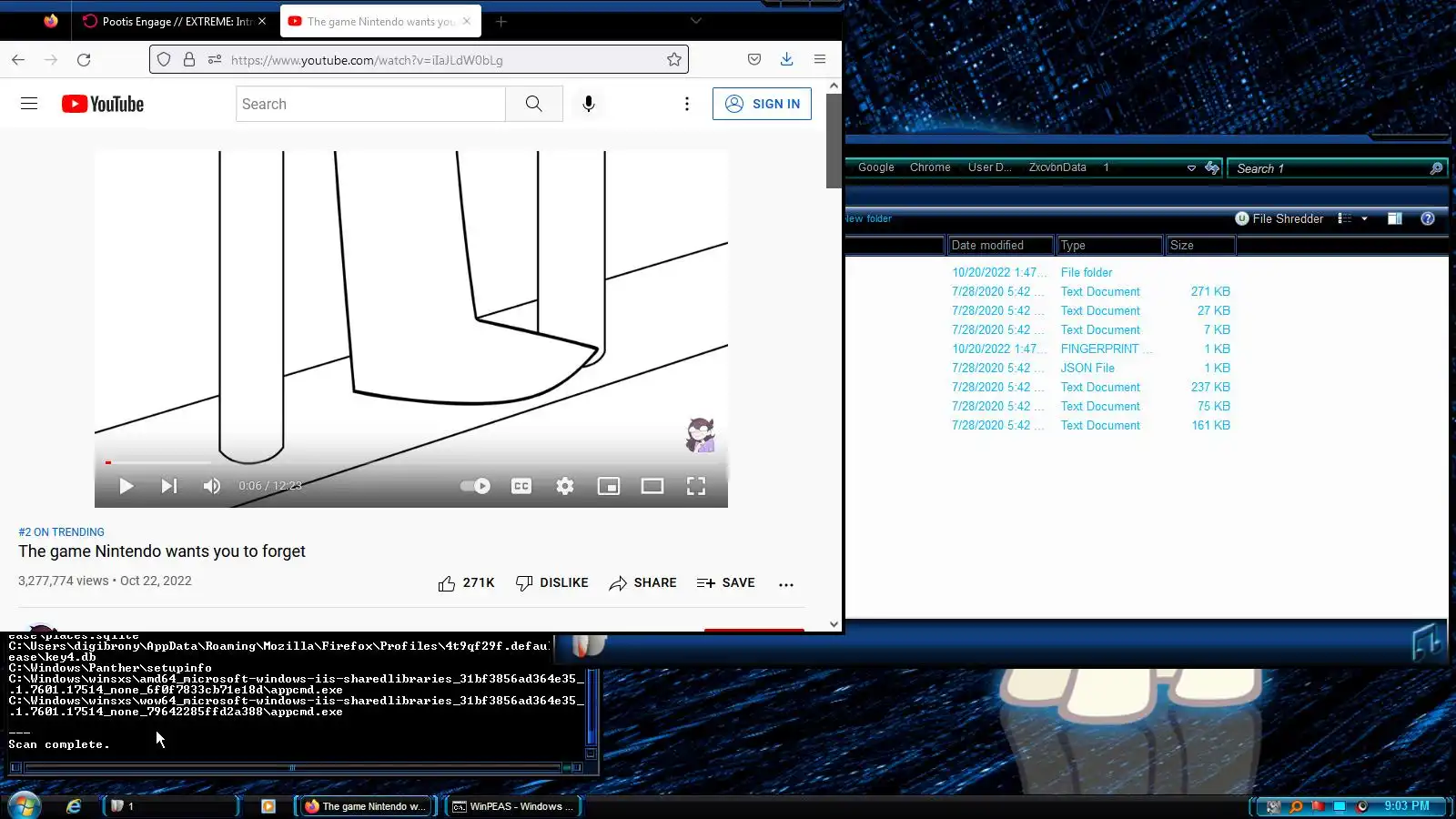Viewport: 1456px width, 819px height.
Task: Mute the video volume
Action: (212, 486)
